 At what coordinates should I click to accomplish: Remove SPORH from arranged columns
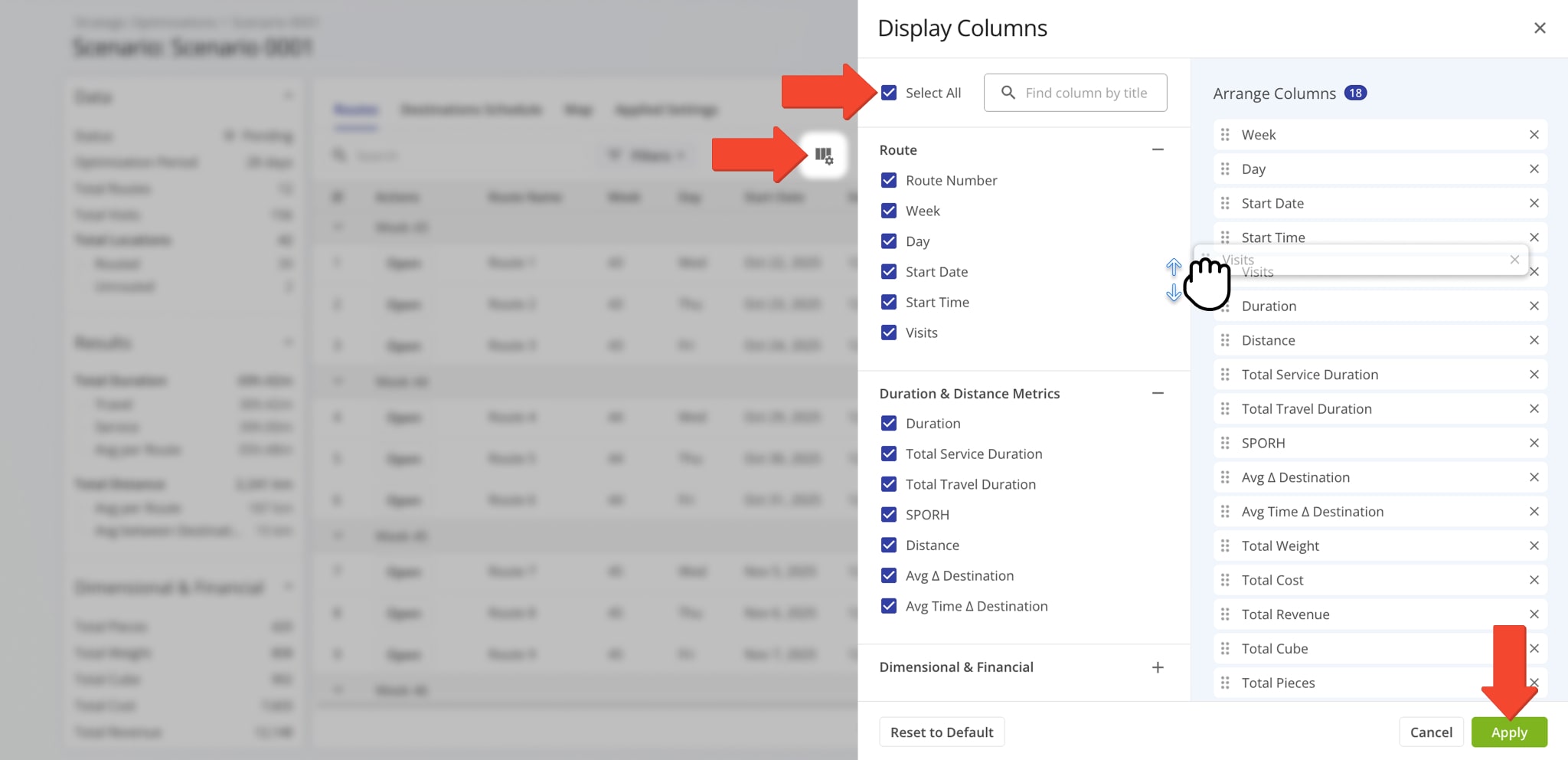[1534, 443]
